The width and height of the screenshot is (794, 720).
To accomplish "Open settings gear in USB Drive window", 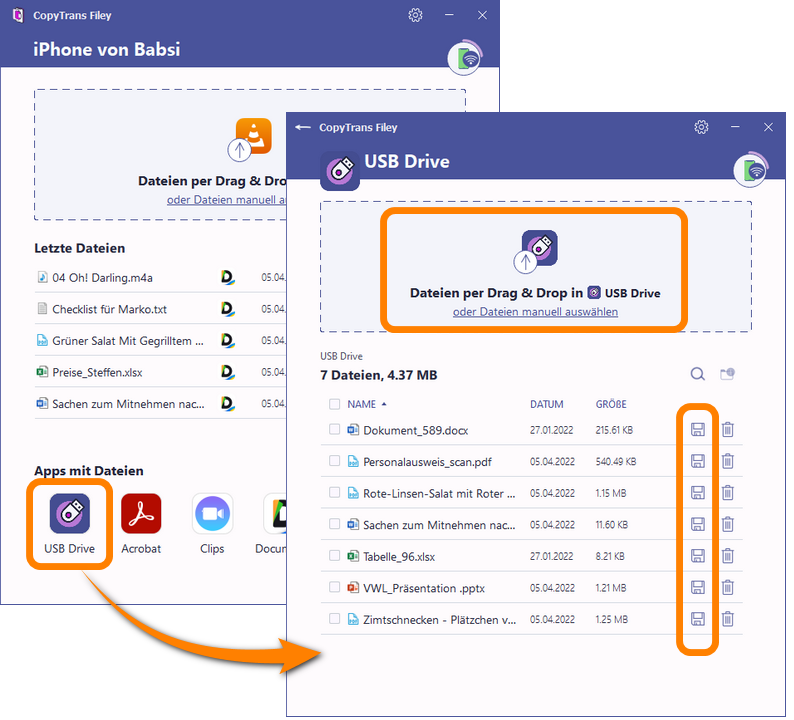I will (x=701, y=127).
